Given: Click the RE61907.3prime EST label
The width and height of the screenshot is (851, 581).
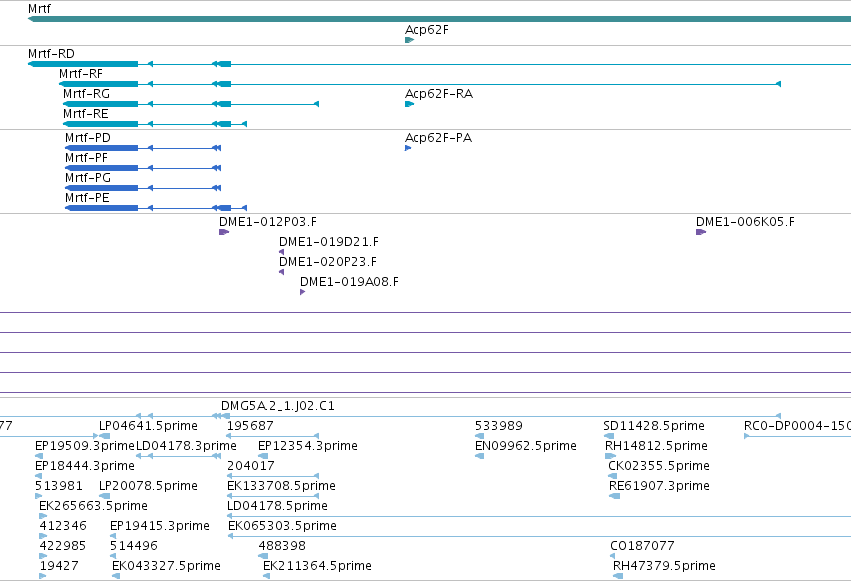Looking at the screenshot, I should 659,486.
